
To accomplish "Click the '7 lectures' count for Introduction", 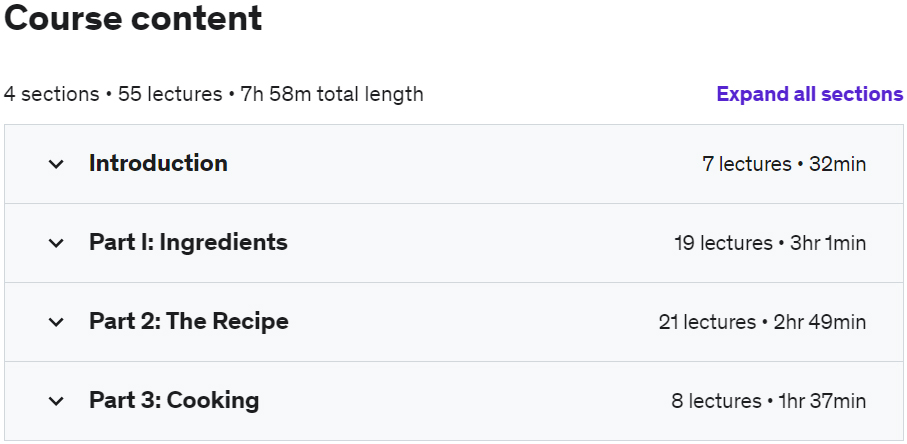I will [747, 164].
